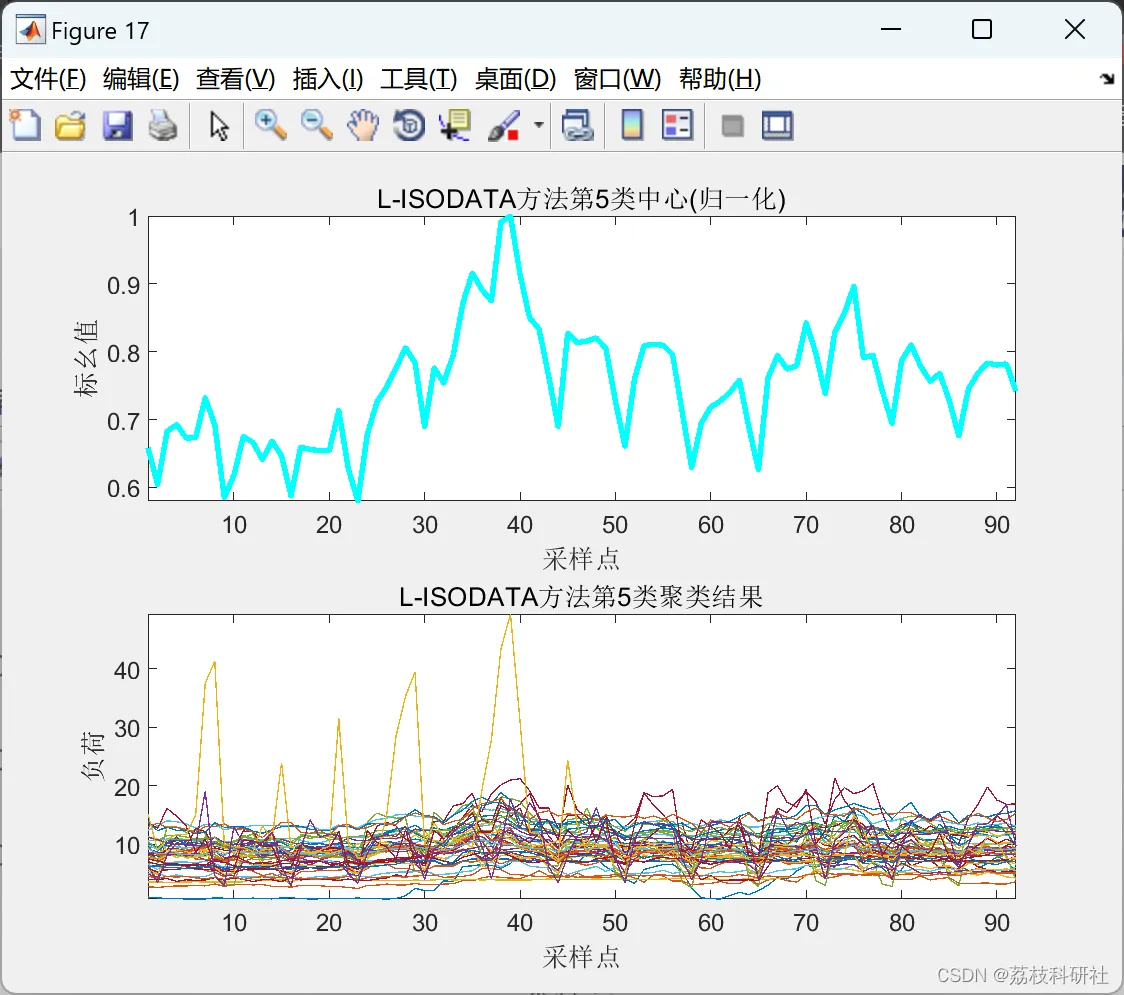Activate the Pan hand tool
The width and height of the screenshot is (1124, 995).
tap(363, 125)
